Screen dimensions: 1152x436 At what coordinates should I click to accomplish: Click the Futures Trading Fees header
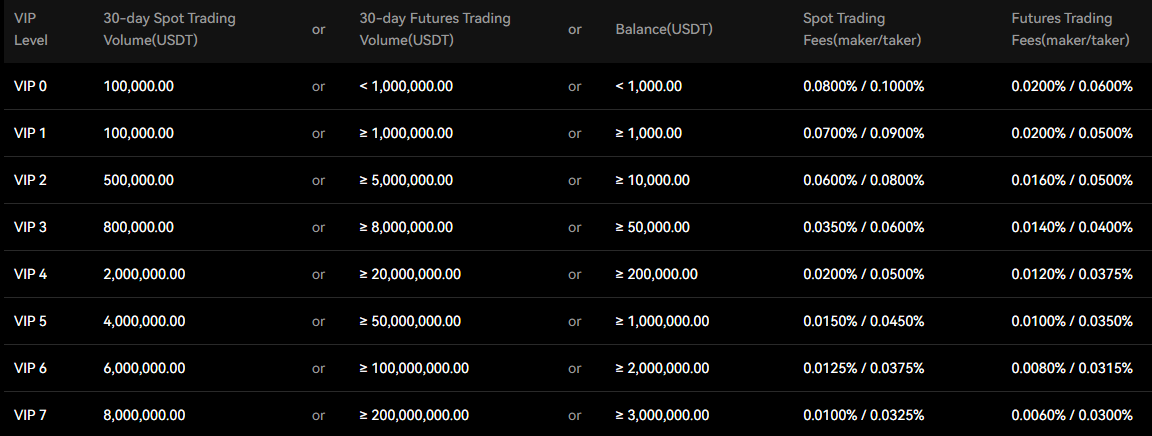coord(1070,29)
